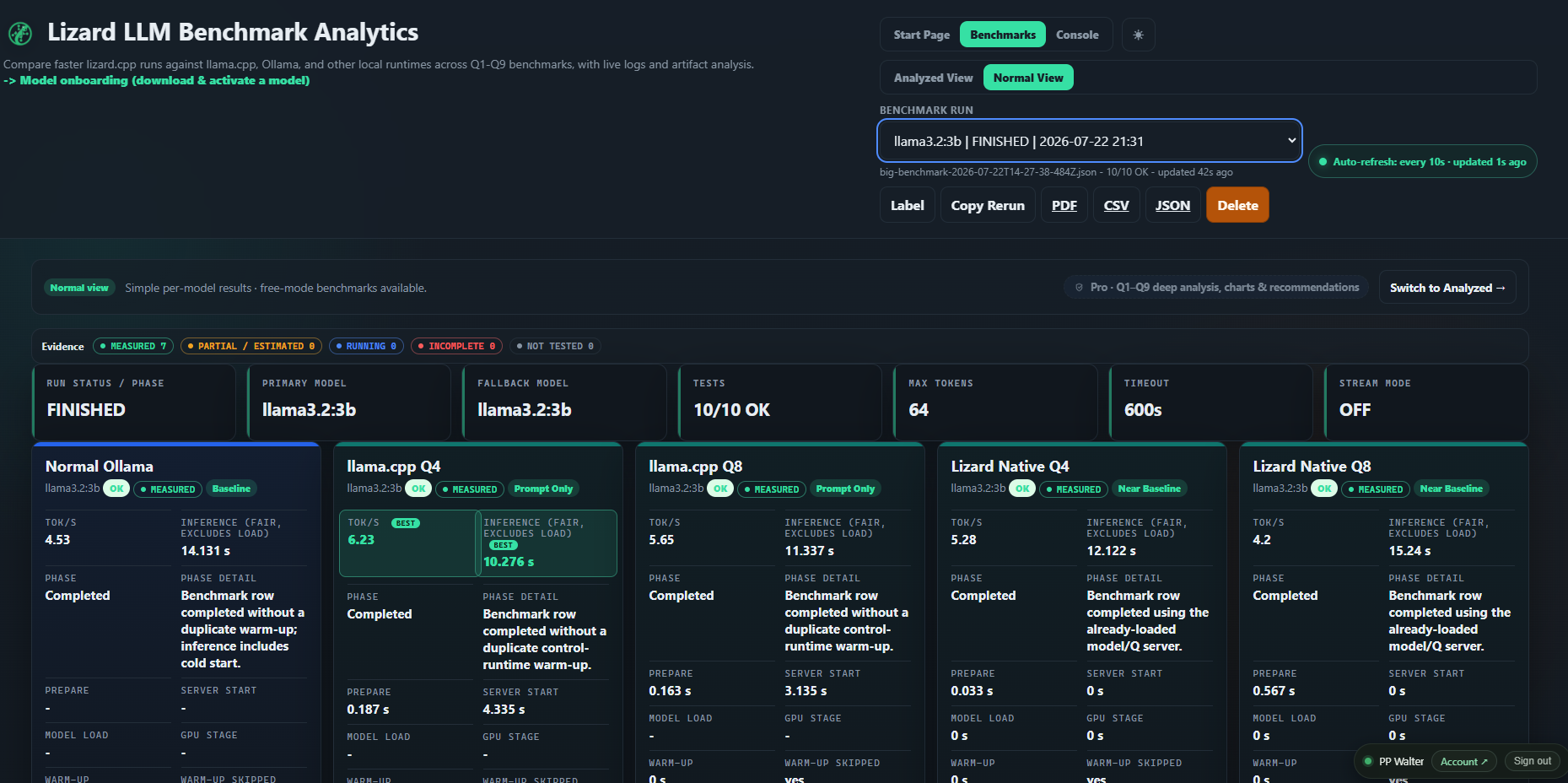
Task: Click the BEST badge next to TOK/S
Action: point(406,523)
